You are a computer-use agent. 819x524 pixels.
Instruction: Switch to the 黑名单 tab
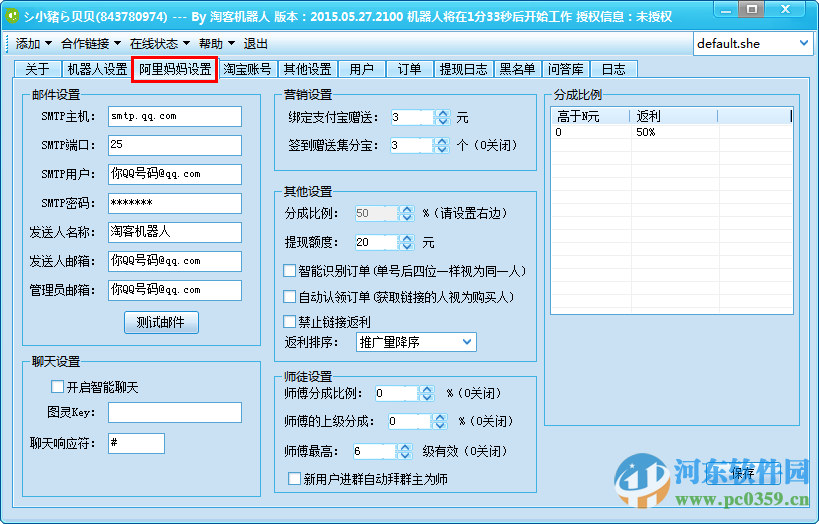517,69
